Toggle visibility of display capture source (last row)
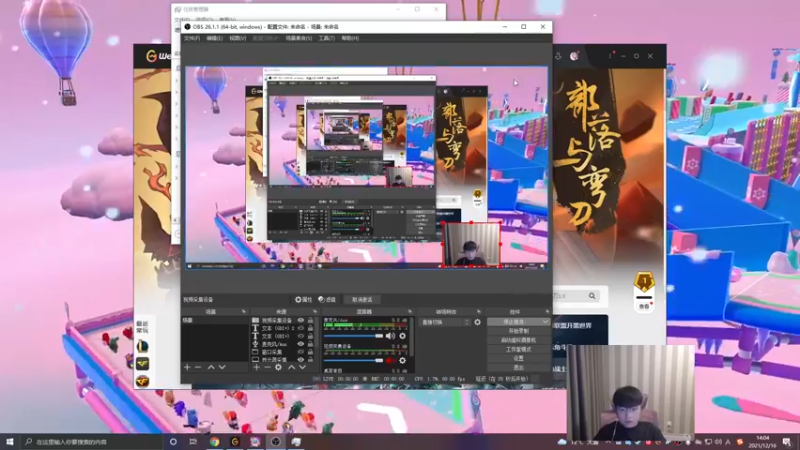This screenshot has height=450, width=800. tap(301, 360)
